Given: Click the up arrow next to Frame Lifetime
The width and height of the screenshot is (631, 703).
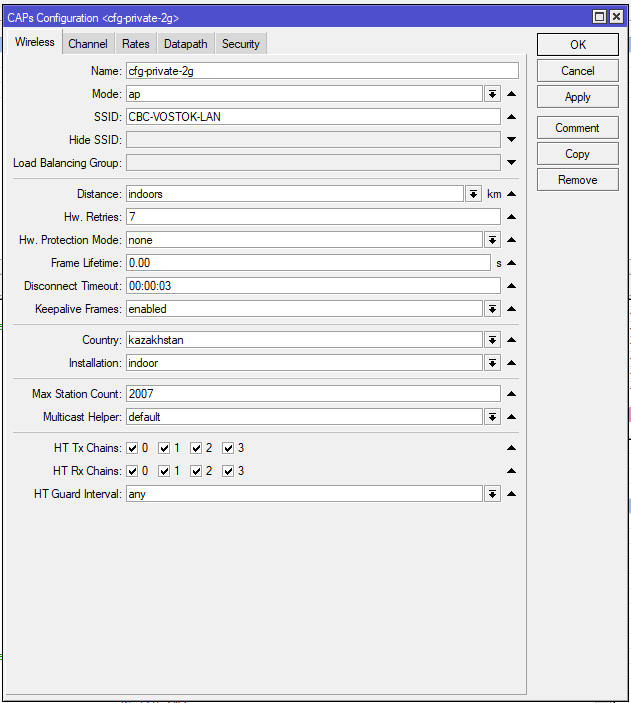Looking at the screenshot, I should click(x=511, y=263).
